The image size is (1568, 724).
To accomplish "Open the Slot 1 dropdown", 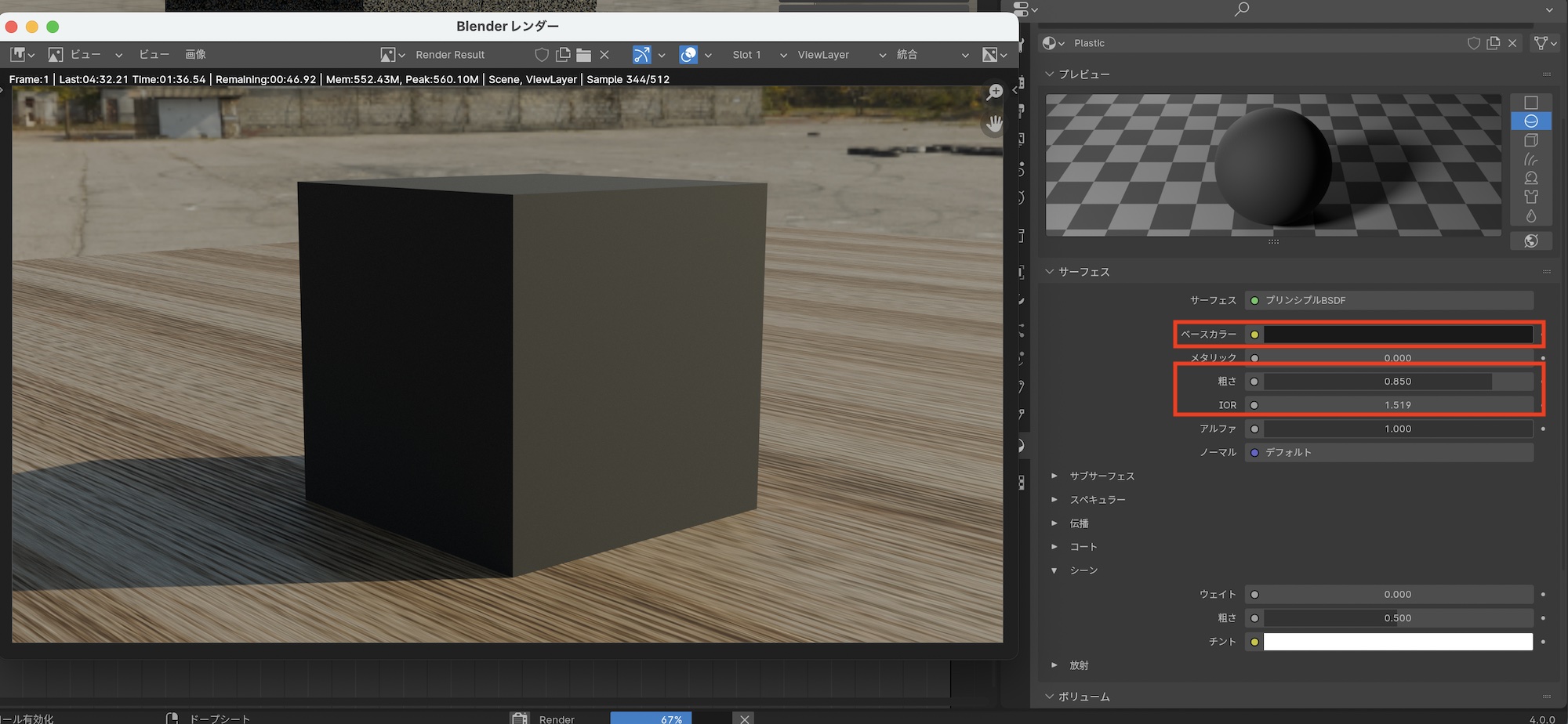I will click(x=758, y=55).
